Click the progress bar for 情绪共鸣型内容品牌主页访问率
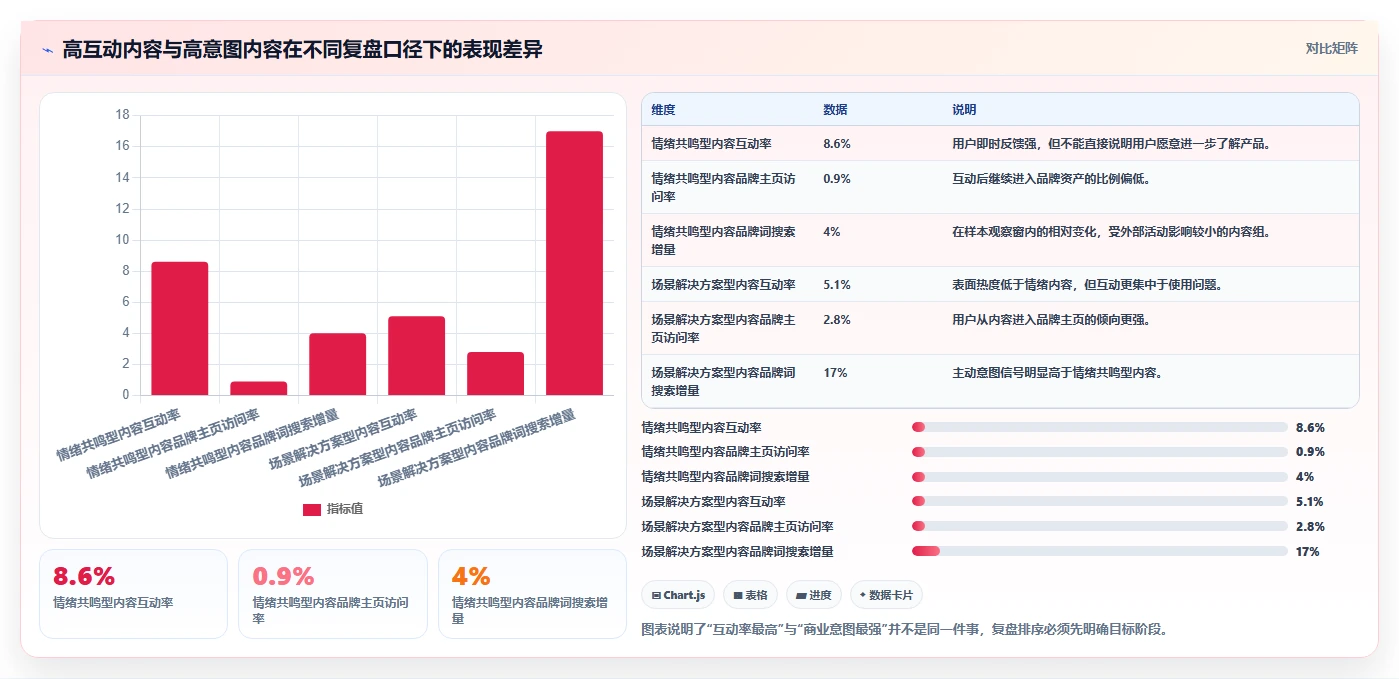Screen dimensions: 1399x679 [x=1100, y=452]
